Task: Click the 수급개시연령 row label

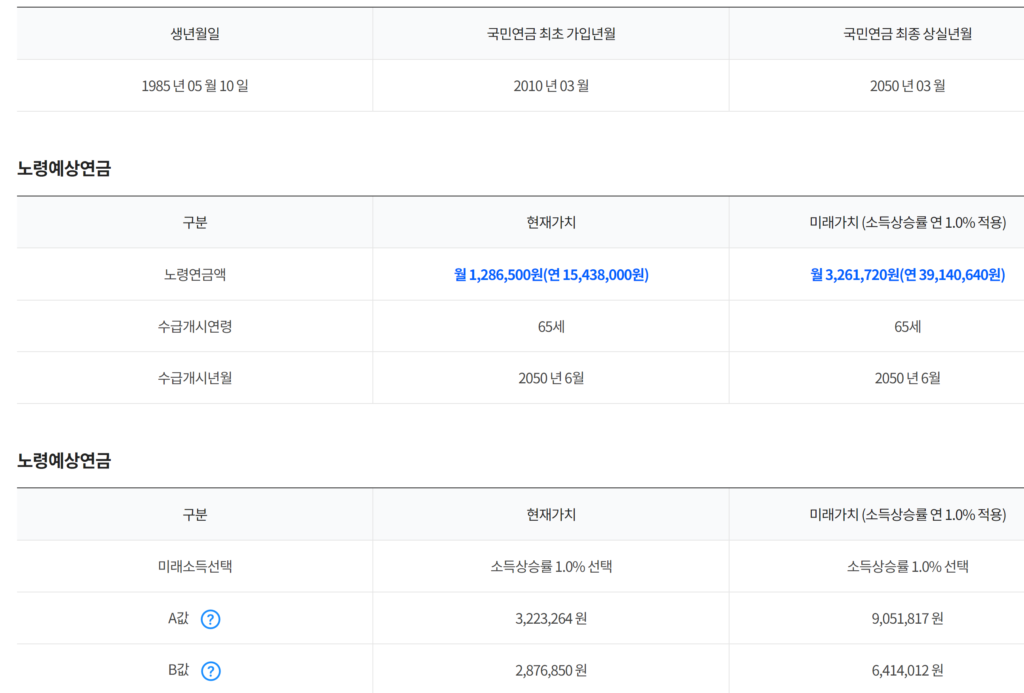Action: click(x=195, y=327)
